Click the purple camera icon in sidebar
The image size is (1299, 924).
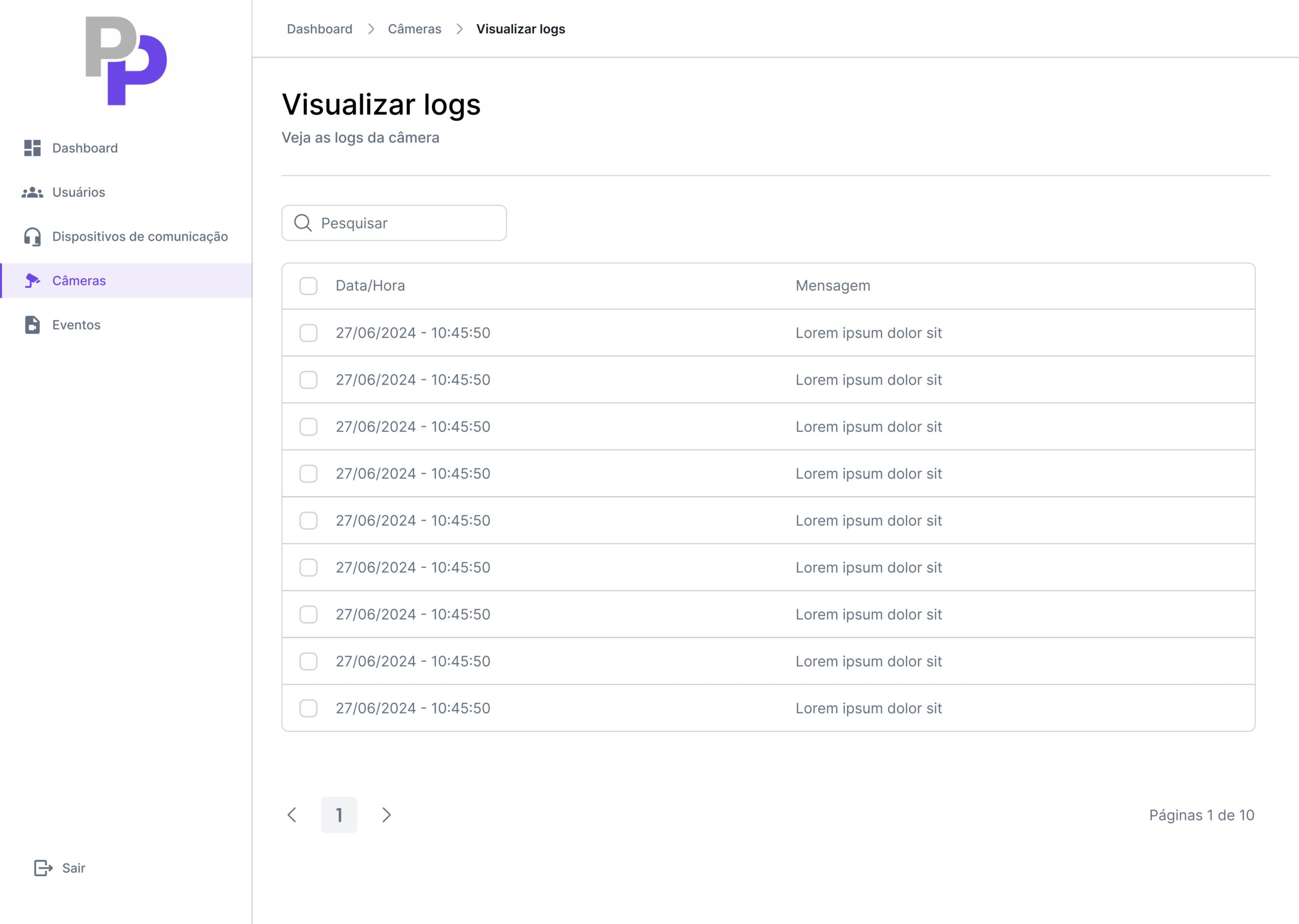pos(32,281)
